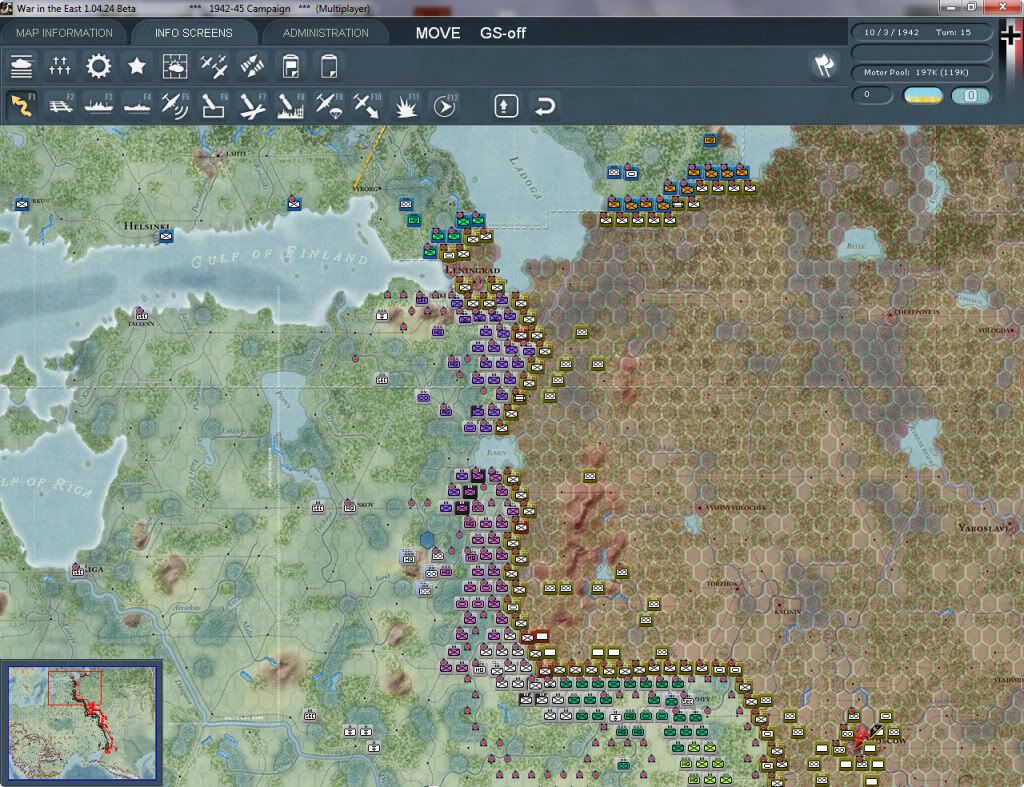This screenshot has width=1024, height=787.
Task: Open the flag document report icon
Action: pyautogui.click(x=291, y=66)
